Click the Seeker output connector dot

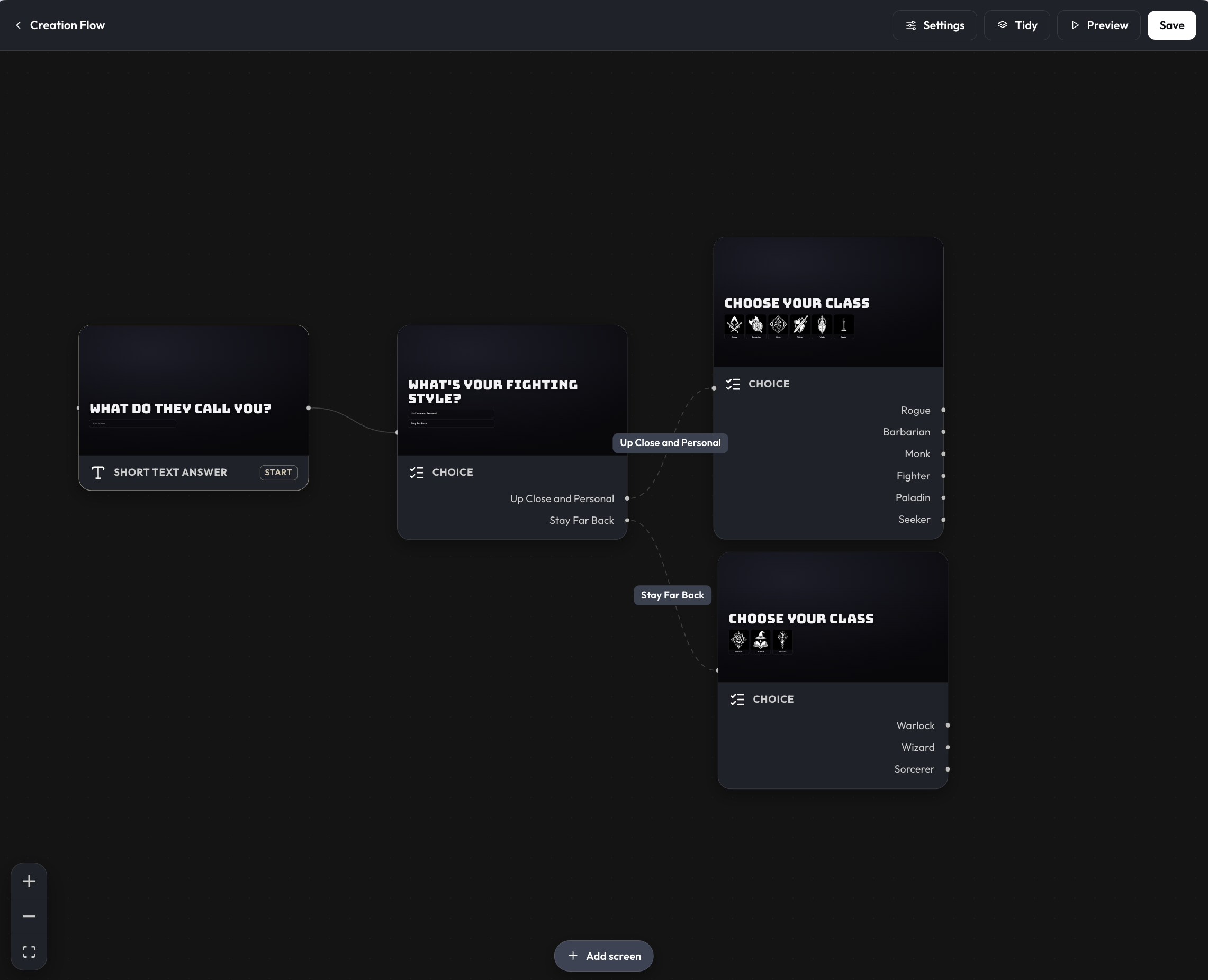coord(943,520)
